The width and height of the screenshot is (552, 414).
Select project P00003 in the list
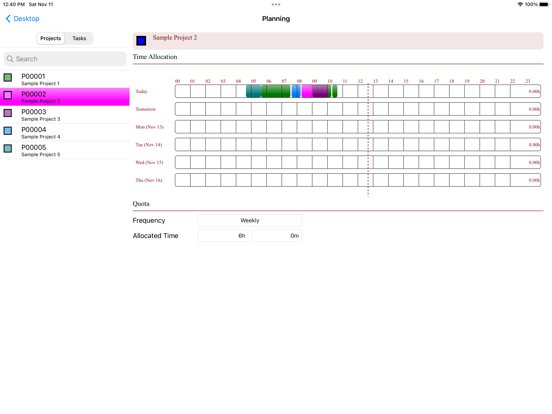point(65,115)
